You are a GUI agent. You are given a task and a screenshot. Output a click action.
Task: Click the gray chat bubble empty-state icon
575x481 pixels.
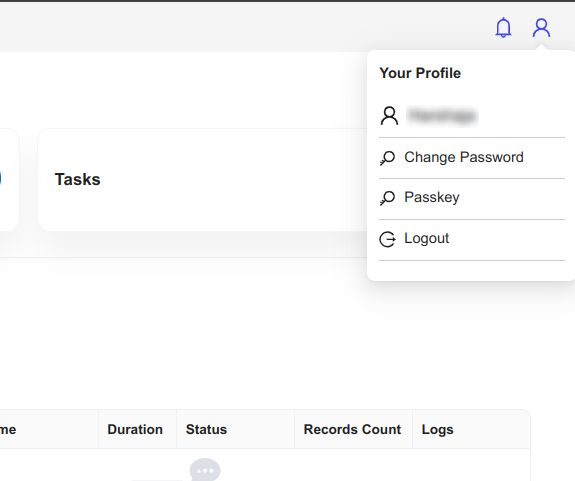coord(205,470)
